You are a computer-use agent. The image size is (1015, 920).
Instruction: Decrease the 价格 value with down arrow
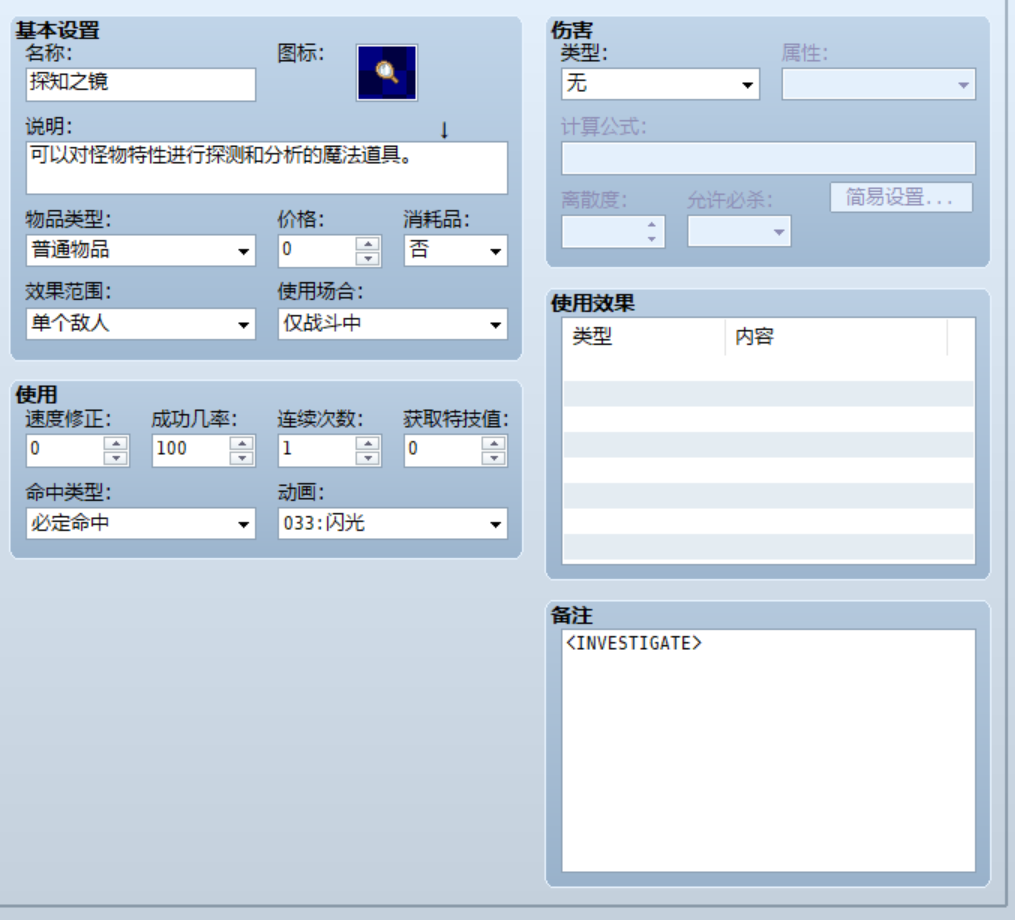tap(368, 258)
